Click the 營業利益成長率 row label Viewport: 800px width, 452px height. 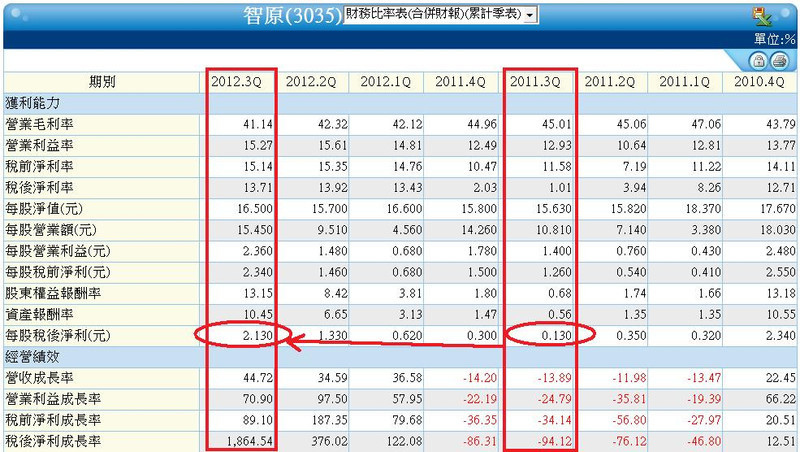[53, 399]
